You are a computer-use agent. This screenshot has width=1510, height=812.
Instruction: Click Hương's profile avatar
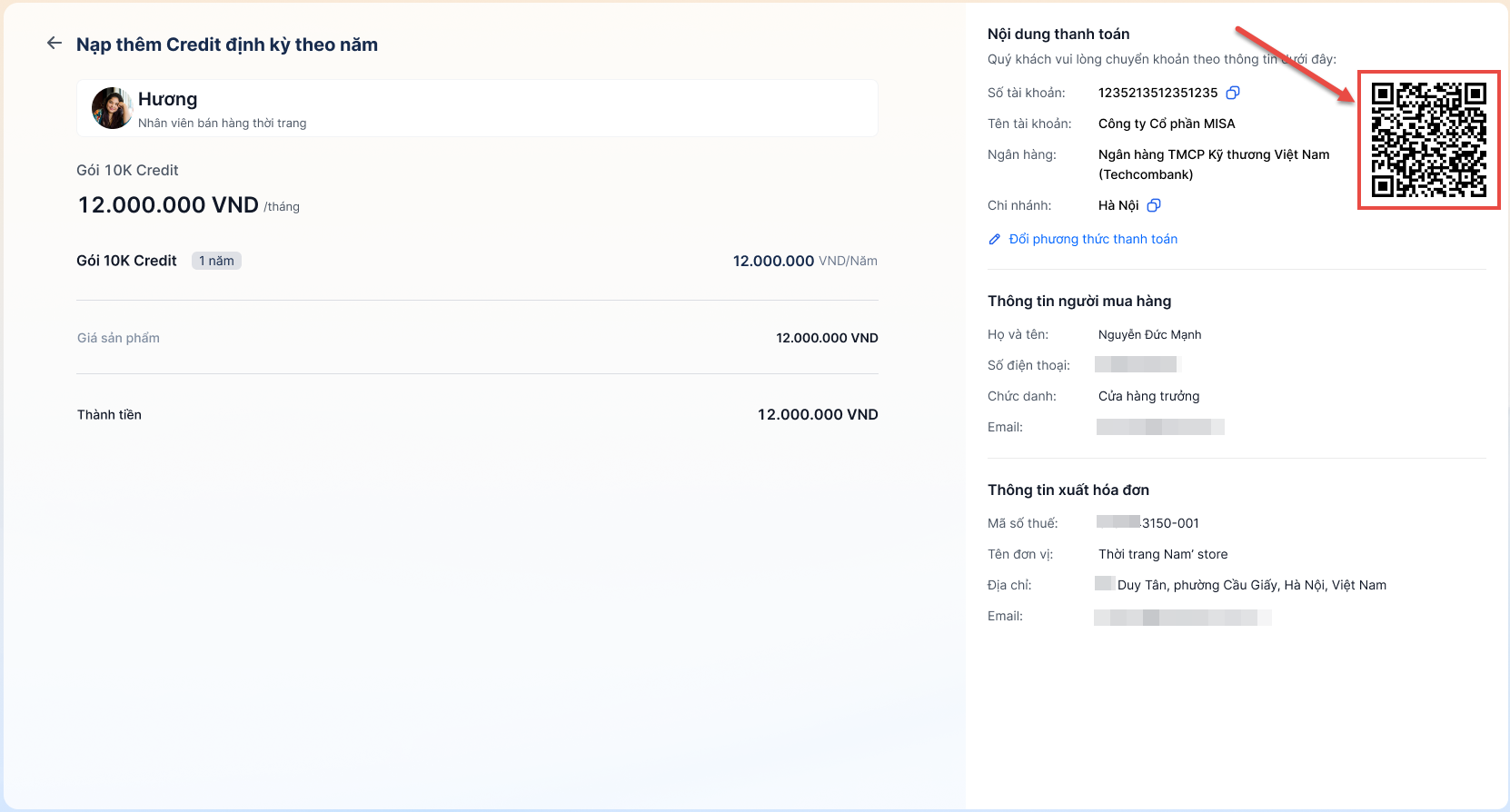(x=112, y=108)
